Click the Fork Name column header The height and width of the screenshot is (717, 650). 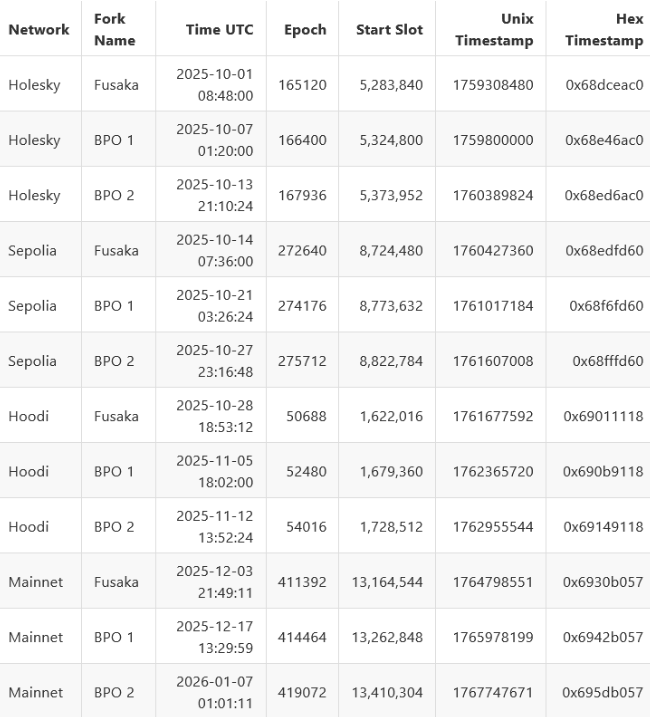115,29
